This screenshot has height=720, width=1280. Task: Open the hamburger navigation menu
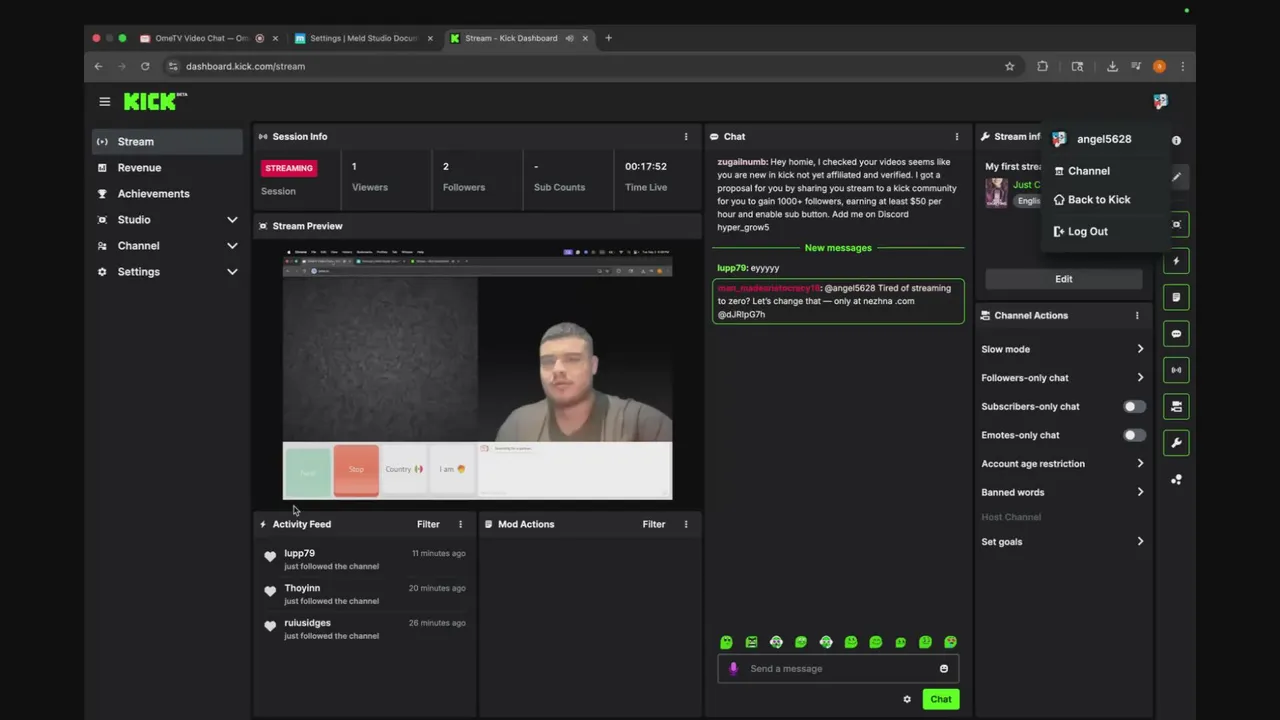coord(104,101)
